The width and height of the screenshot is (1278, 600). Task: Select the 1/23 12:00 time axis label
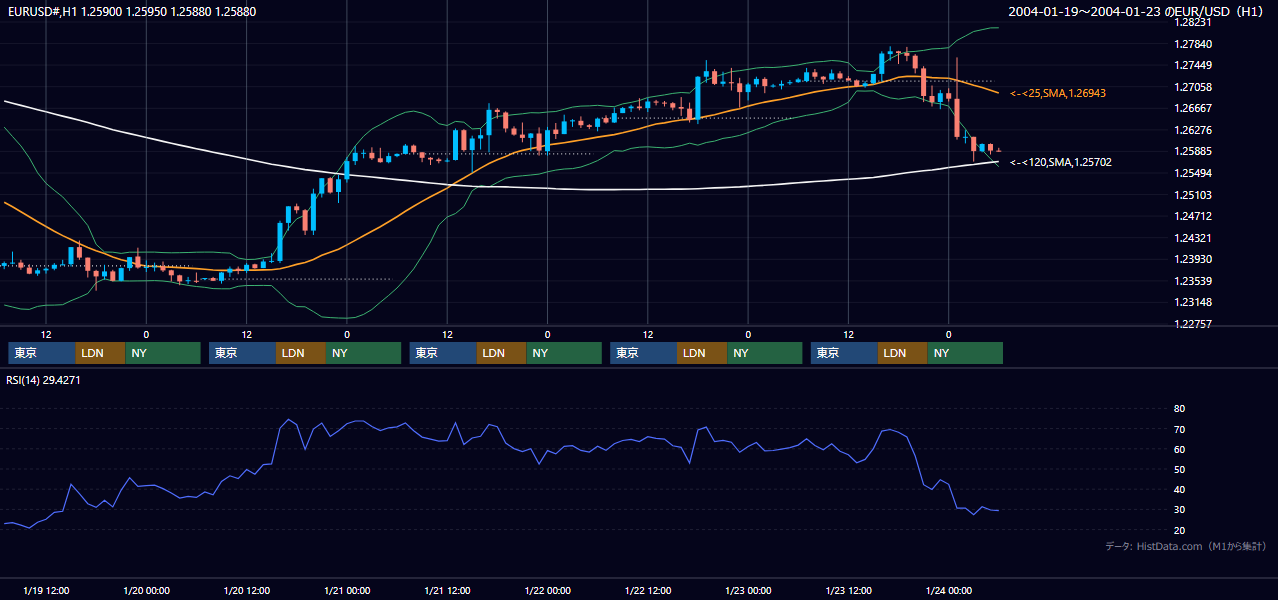[x=848, y=590]
